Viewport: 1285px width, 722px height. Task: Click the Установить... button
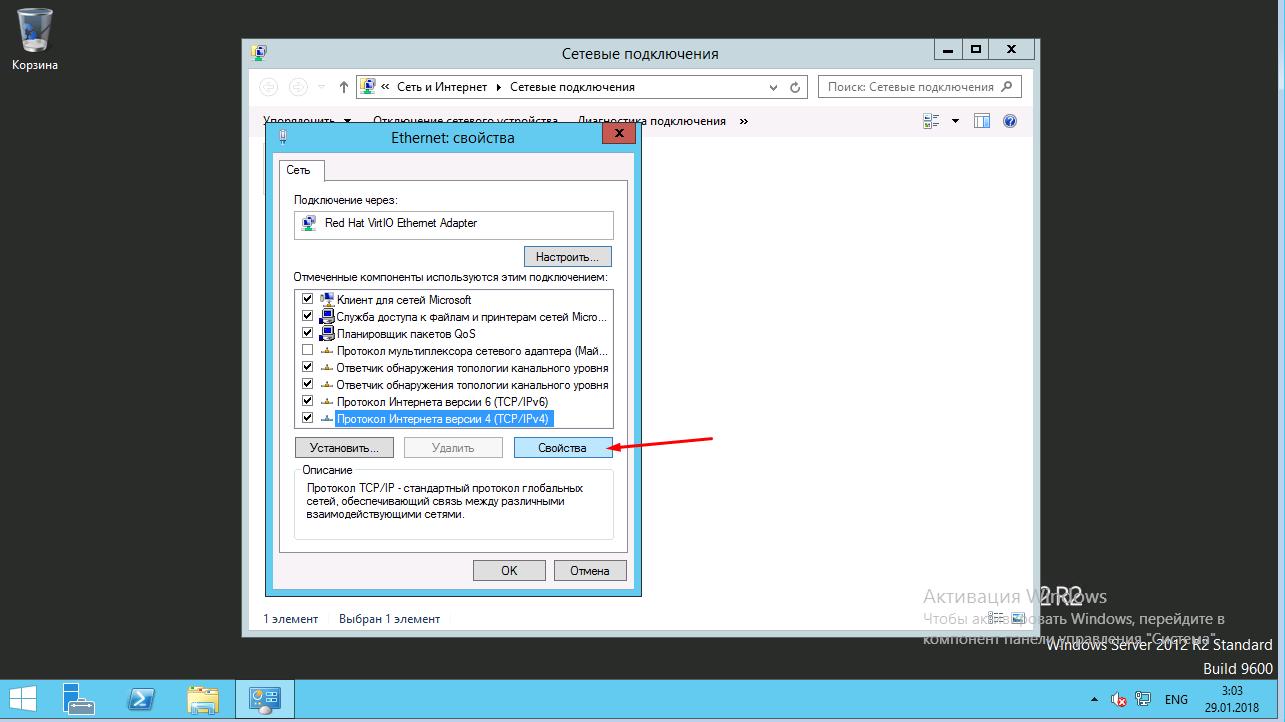pos(344,448)
